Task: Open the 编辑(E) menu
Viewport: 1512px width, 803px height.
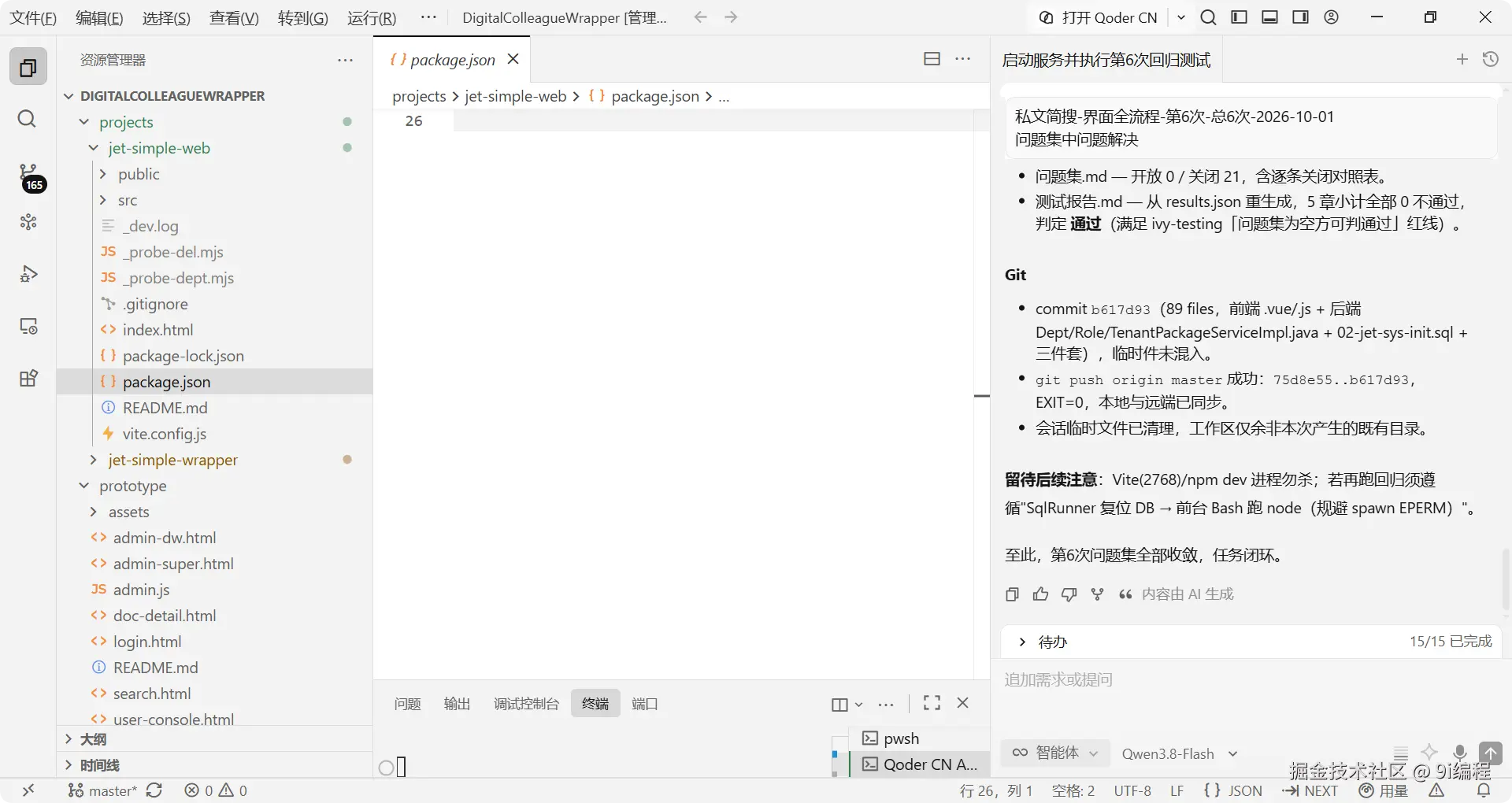Action: coord(99,17)
